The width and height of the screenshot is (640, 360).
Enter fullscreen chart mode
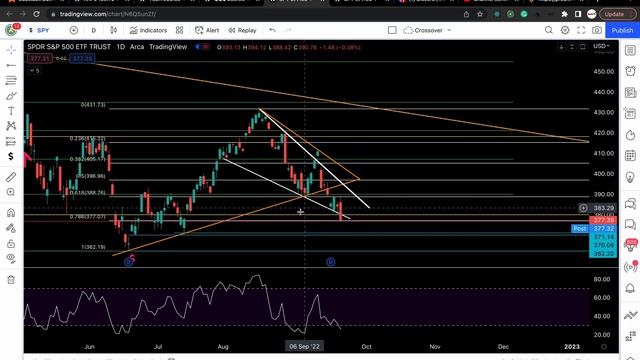click(581, 30)
